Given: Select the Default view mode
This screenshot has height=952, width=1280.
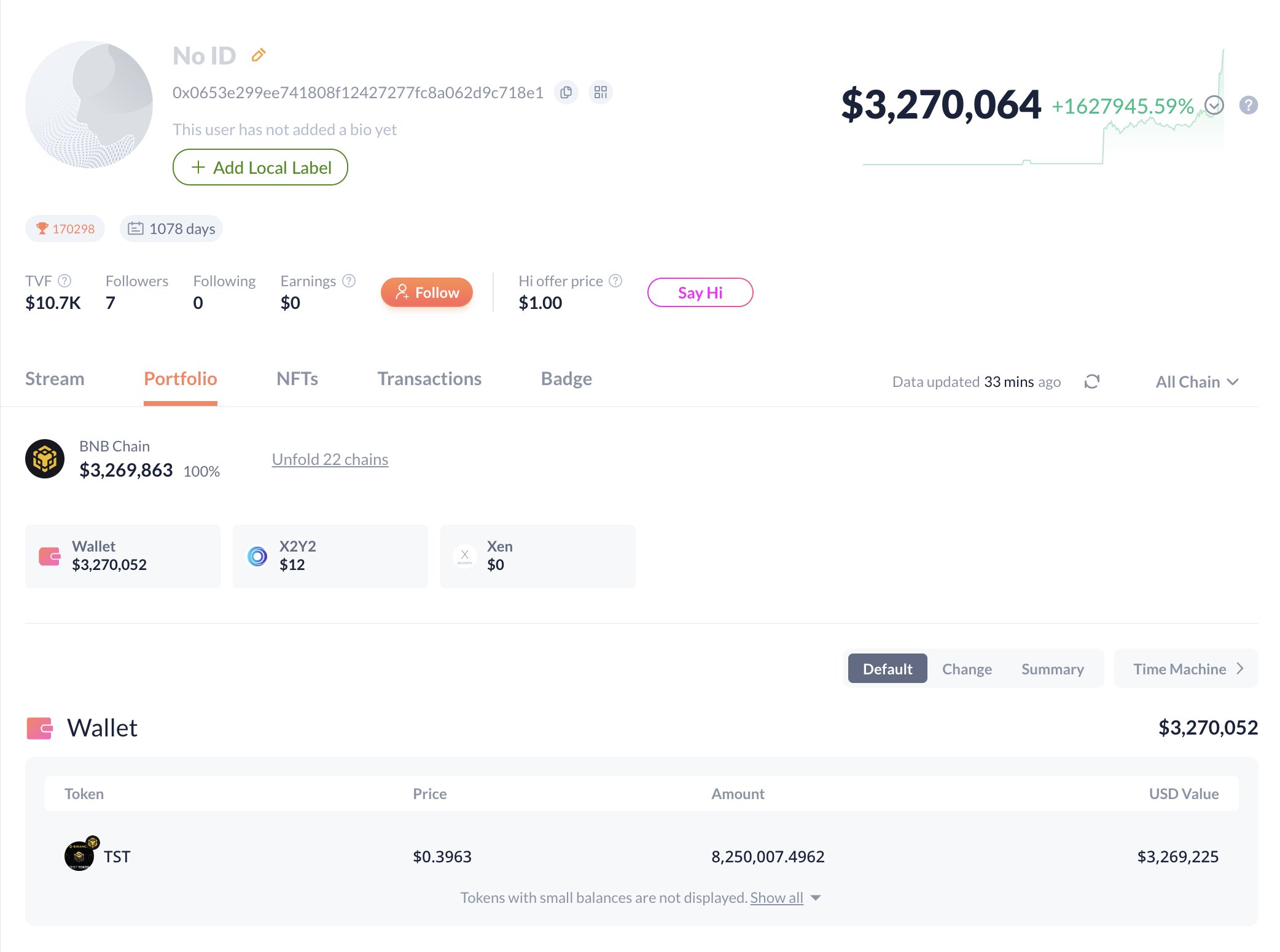Looking at the screenshot, I should pos(887,669).
